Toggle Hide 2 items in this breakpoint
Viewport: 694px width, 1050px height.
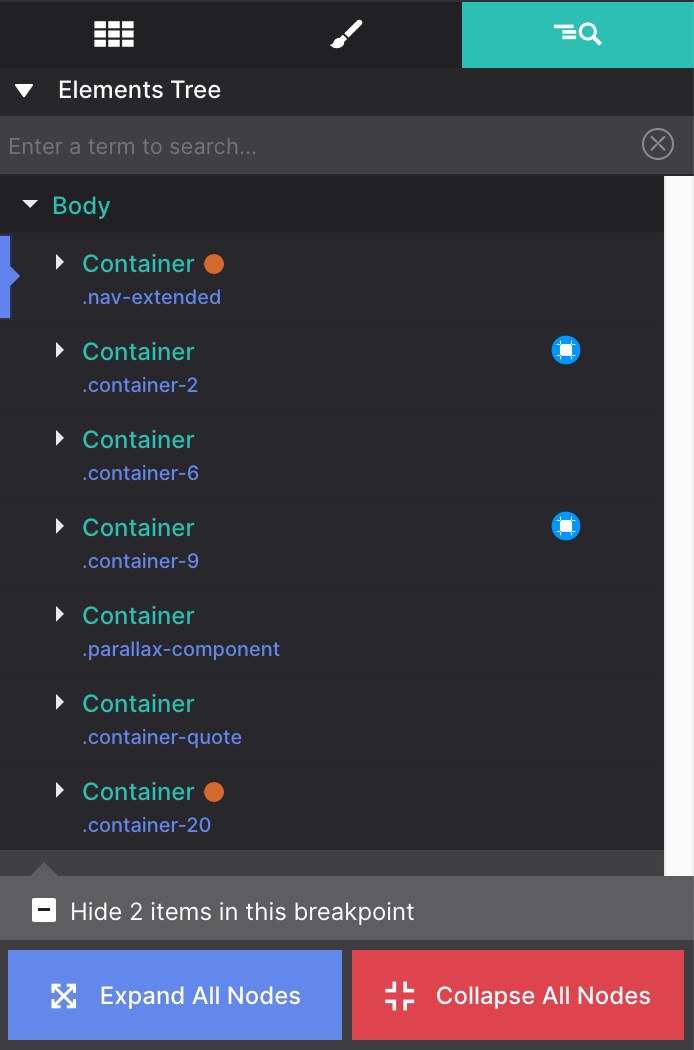[x=44, y=911]
